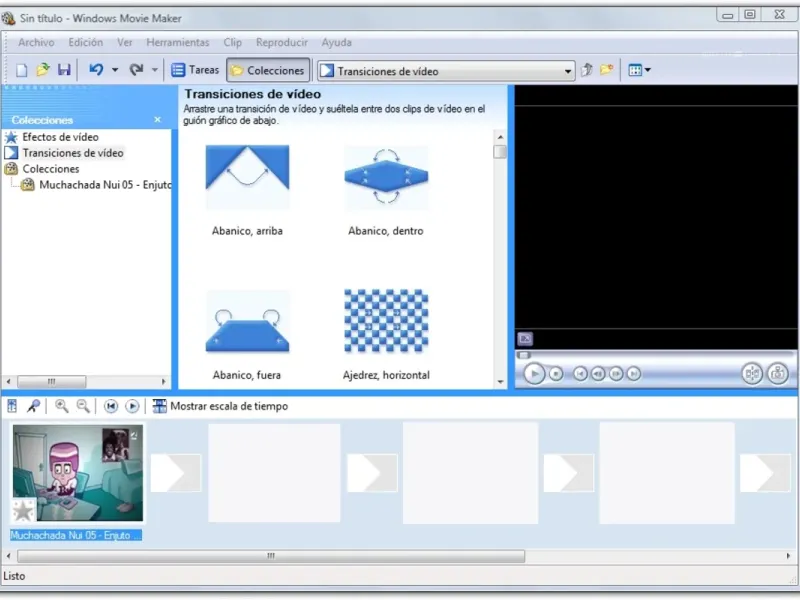The height and width of the screenshot is (600, 800).
Task: Click the preview monitor seek bar
Action: pos(655,355)
